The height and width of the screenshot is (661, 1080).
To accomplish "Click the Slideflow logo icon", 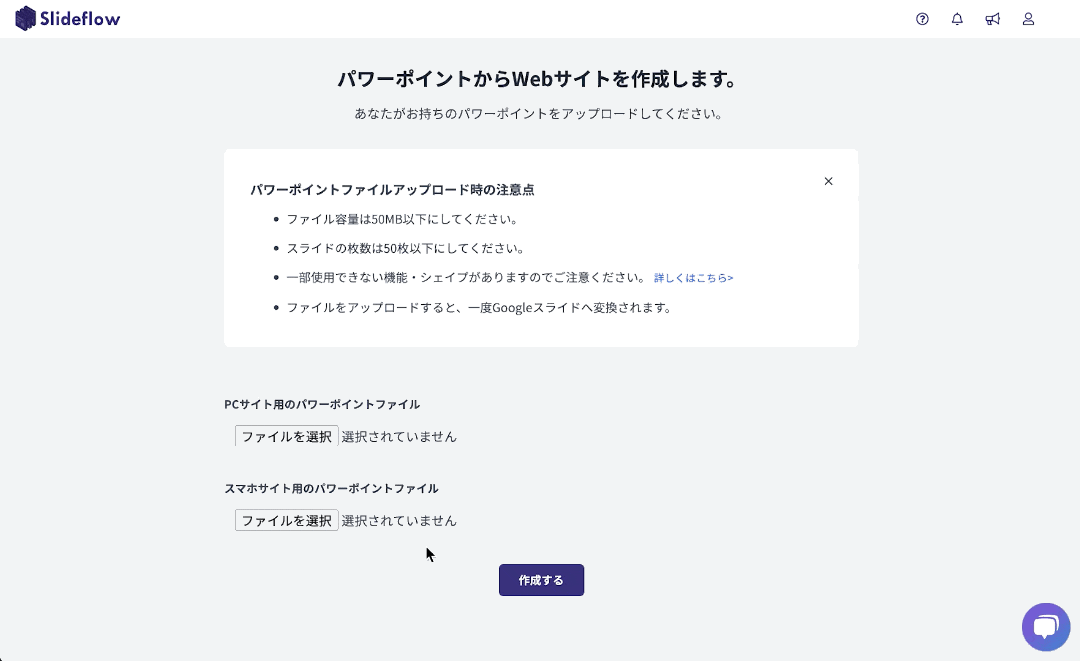I will point(26,18).
